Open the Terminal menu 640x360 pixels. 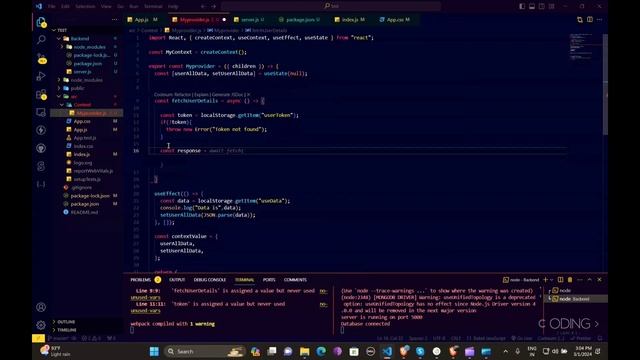point(153,7)
